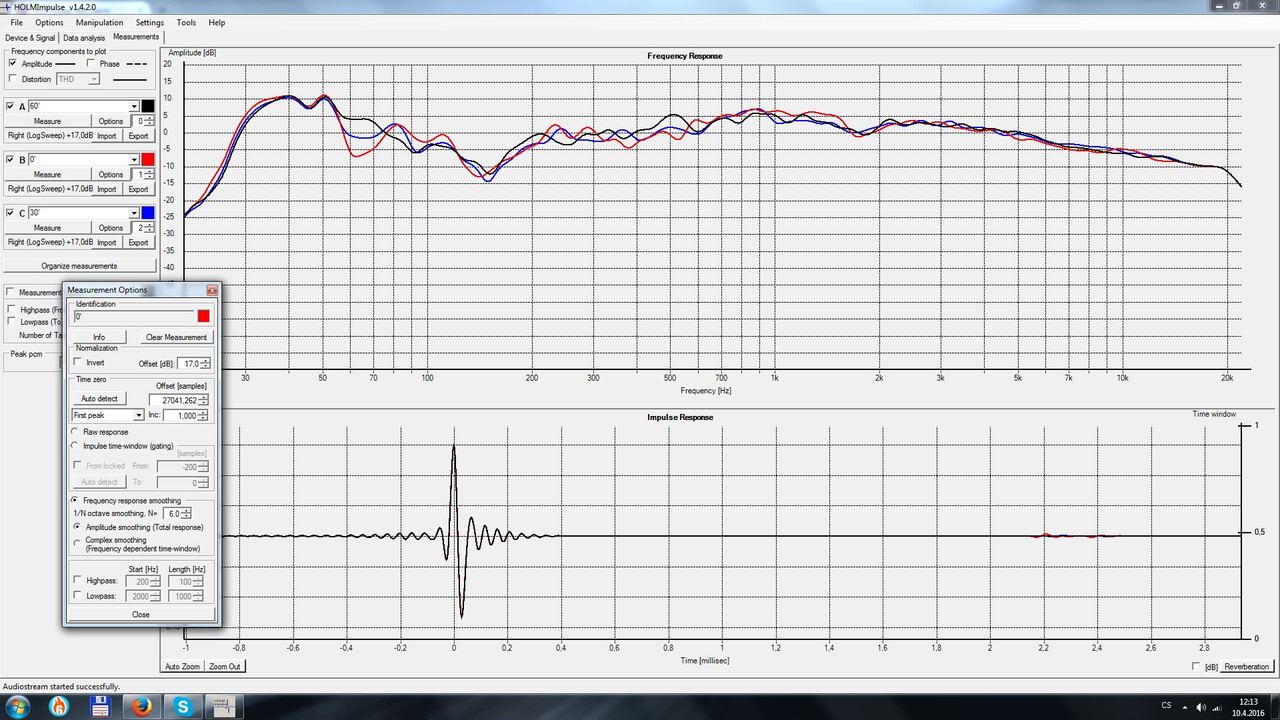The image size is (1280, 720).
Task: Open the Windows Start menu
Action: pos(18,707)
